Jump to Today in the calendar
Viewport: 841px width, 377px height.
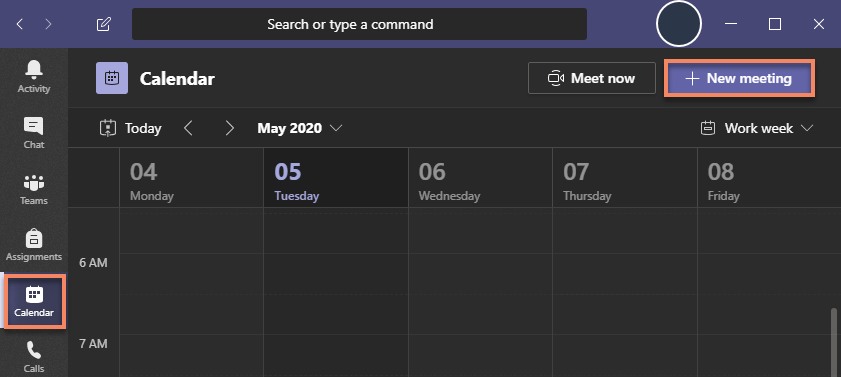click(x=130, y=128)
